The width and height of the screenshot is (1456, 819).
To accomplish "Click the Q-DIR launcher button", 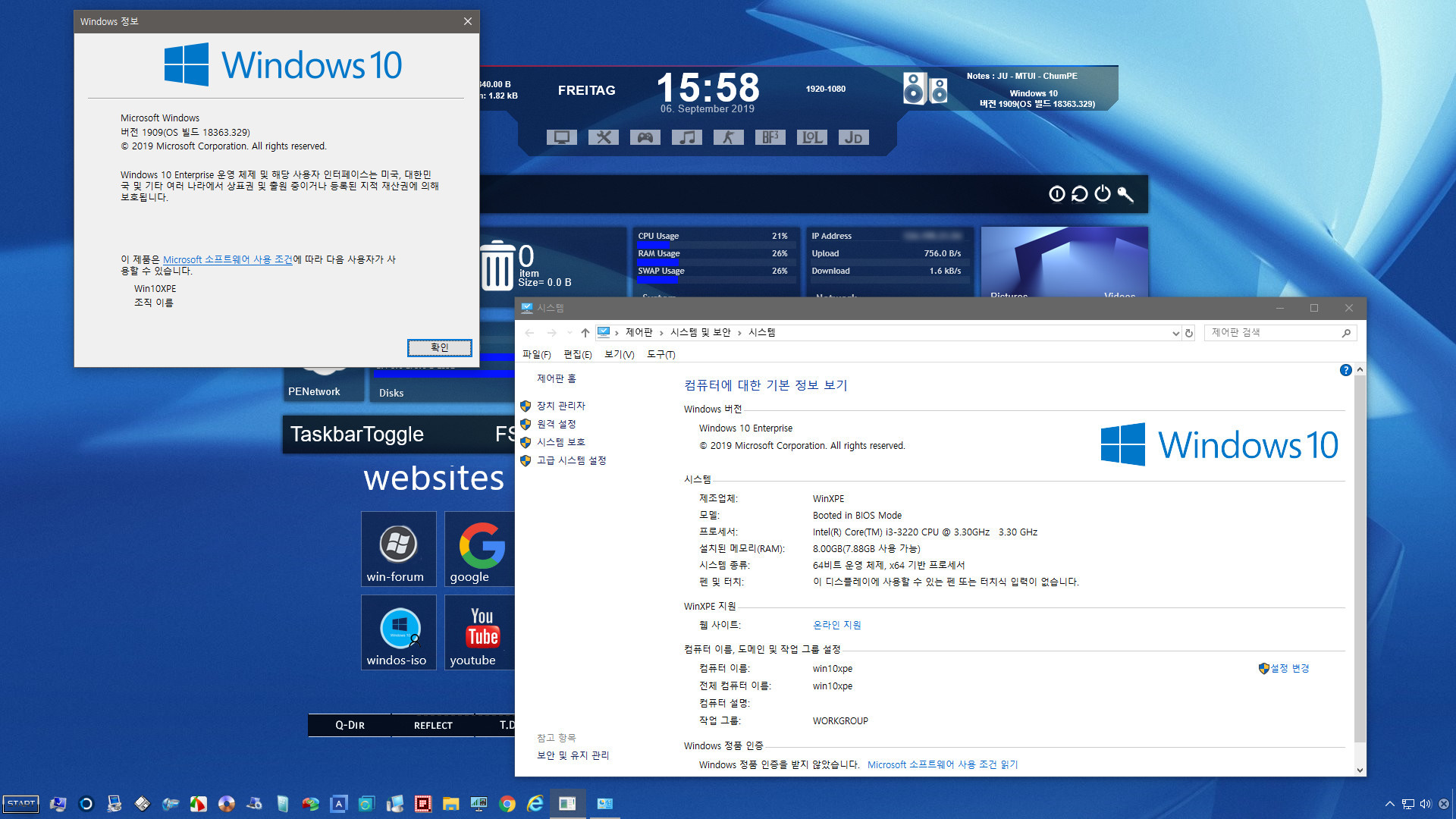I will click(x=350, y=725).
